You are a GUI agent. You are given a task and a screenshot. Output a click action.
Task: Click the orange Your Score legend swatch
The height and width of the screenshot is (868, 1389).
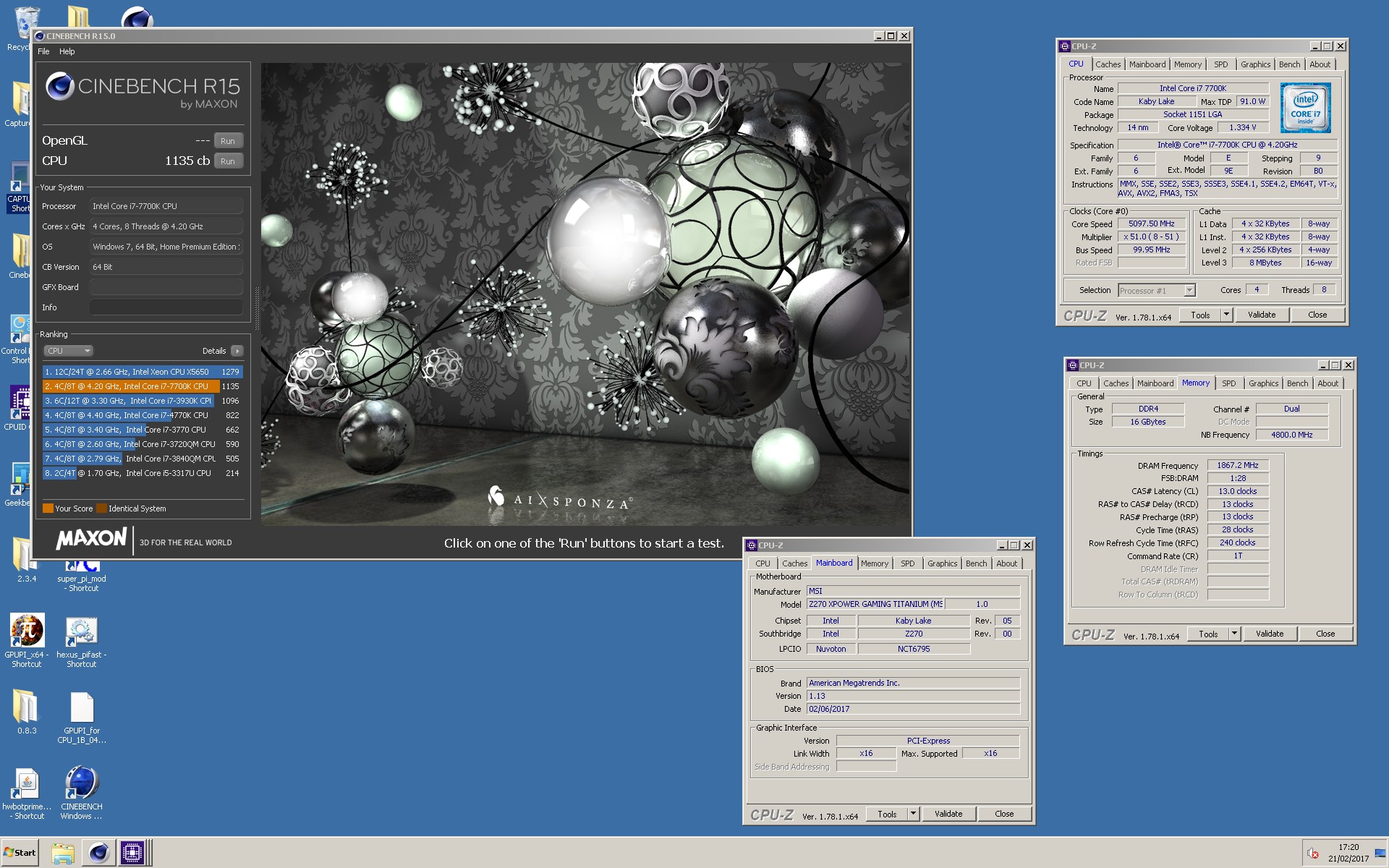[x=48, y=509]
